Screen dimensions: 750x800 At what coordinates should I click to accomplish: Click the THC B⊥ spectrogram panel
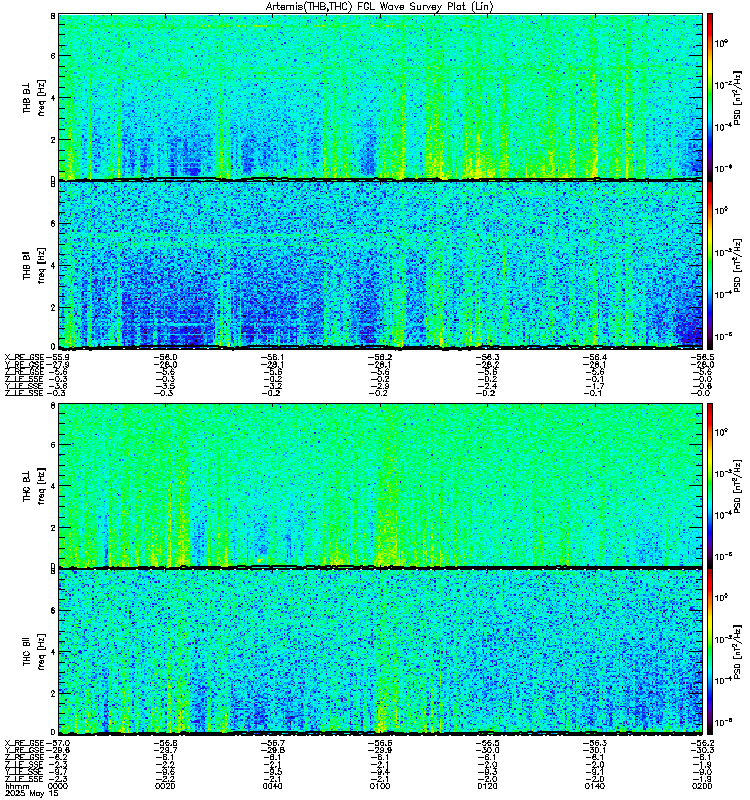[x=381, y=485]
